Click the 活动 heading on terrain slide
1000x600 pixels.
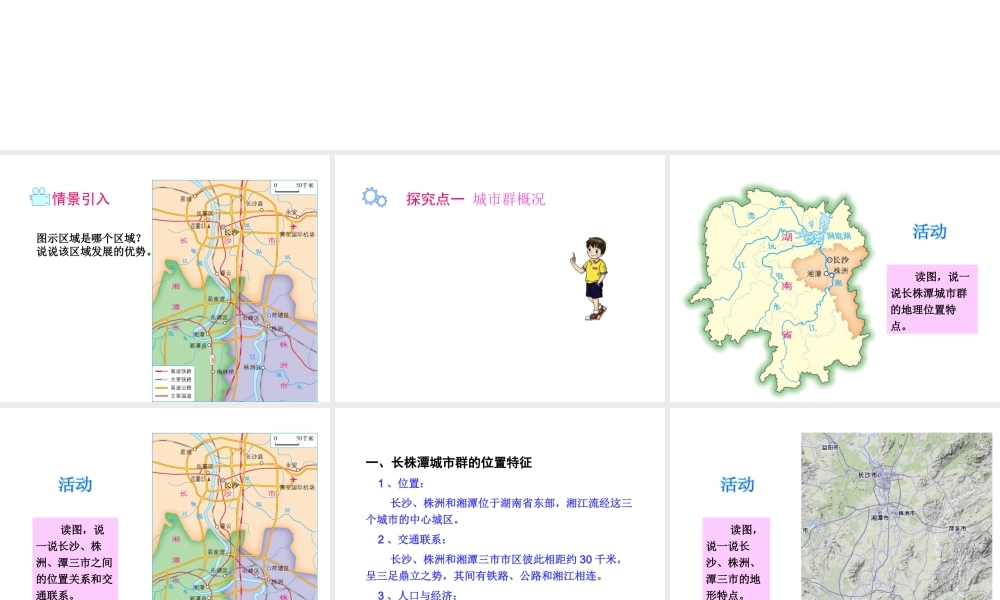click(737, 485)
